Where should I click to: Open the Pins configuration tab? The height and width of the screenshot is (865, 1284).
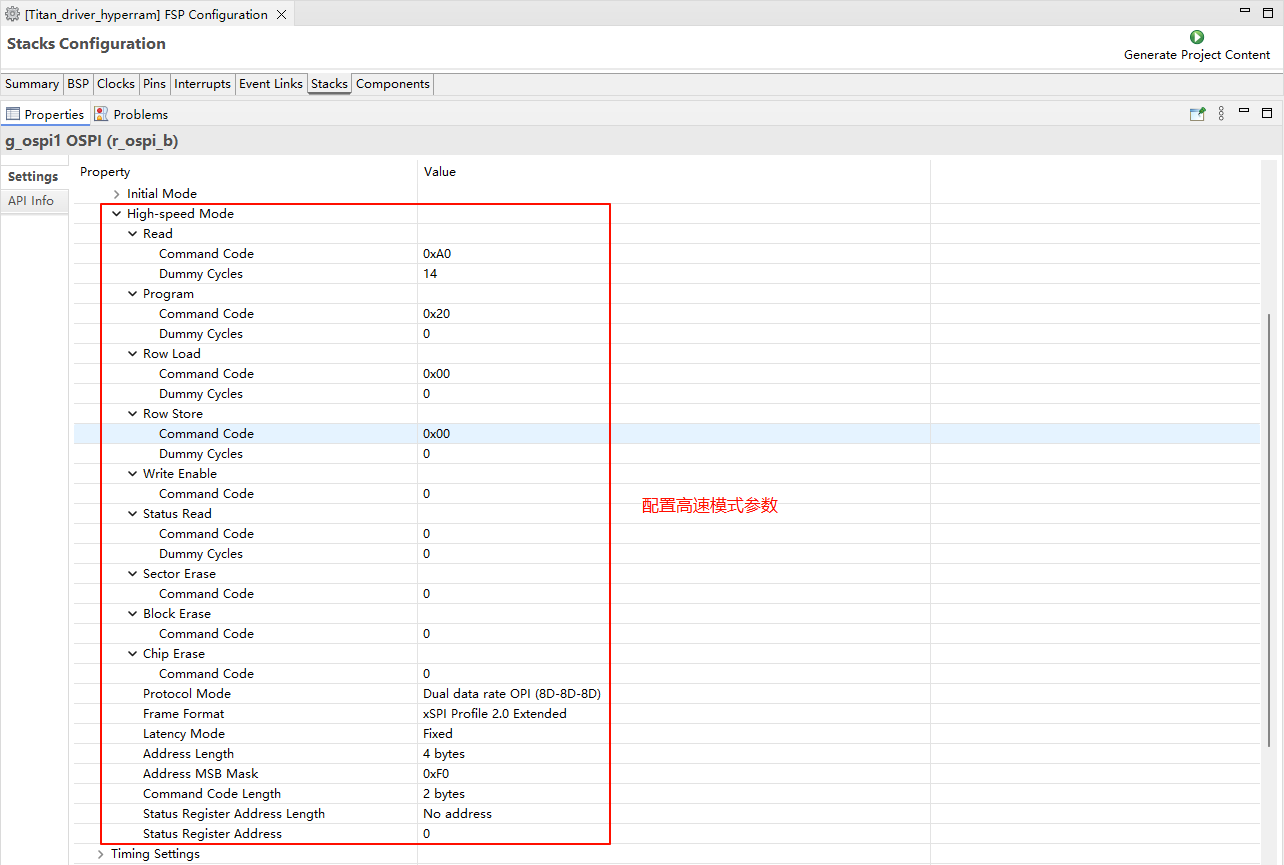[154, 84]
